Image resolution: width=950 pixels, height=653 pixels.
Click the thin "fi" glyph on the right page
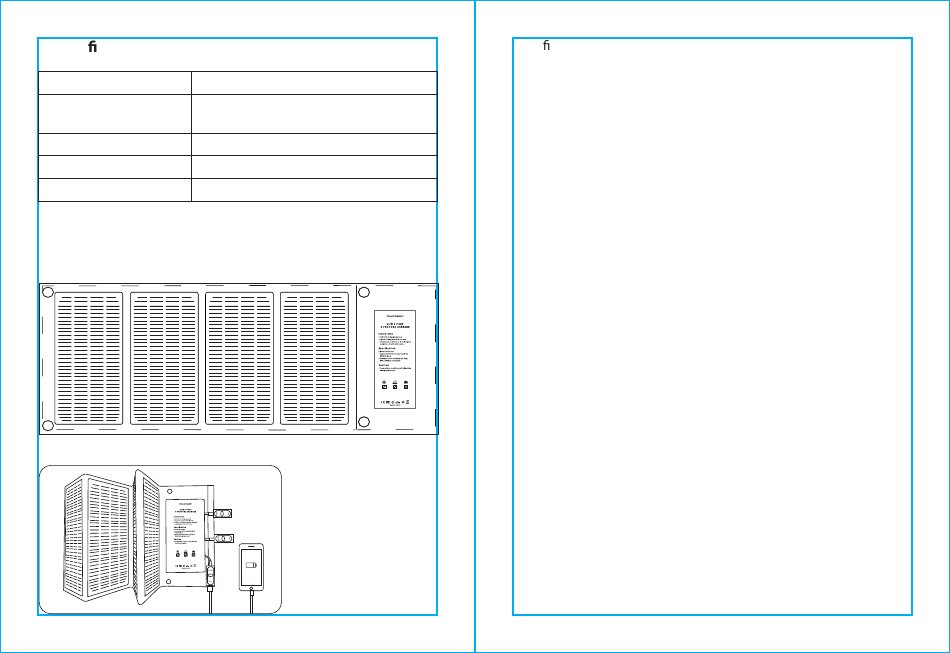(x=546, y=45)
